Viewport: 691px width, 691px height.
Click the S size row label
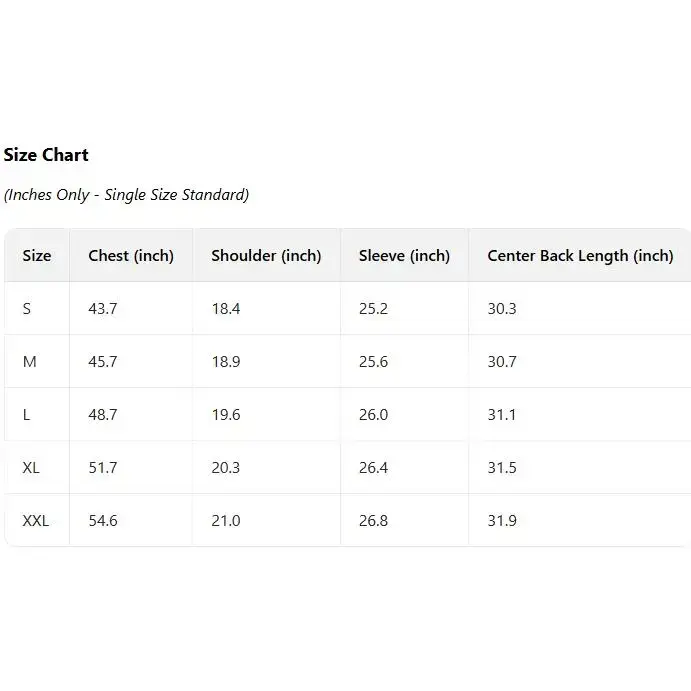(27, 309)
